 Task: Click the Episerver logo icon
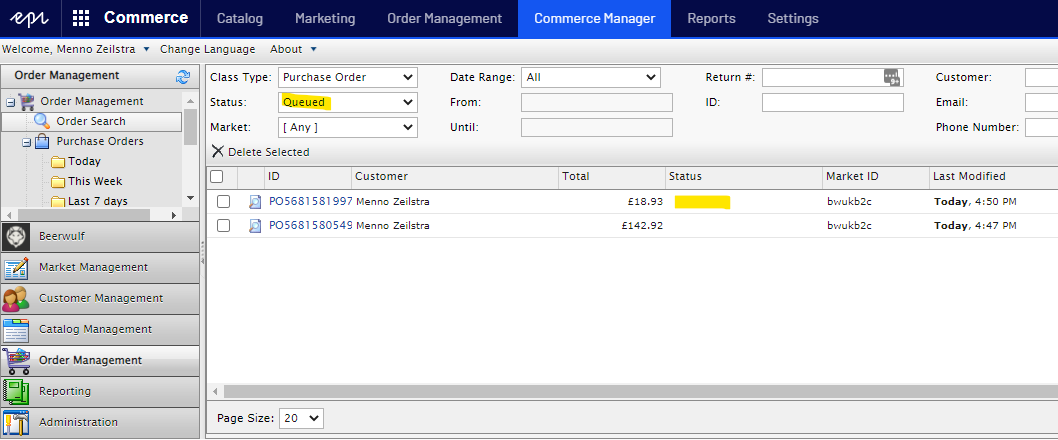[x=30, y=18]
